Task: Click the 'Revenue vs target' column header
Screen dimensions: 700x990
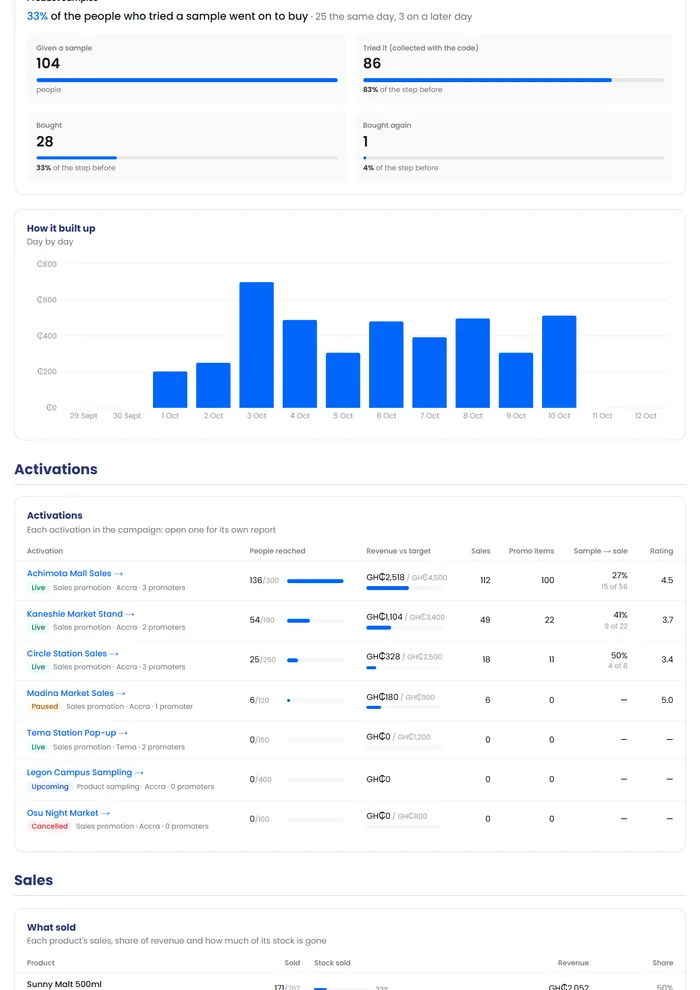Action: 398,551
